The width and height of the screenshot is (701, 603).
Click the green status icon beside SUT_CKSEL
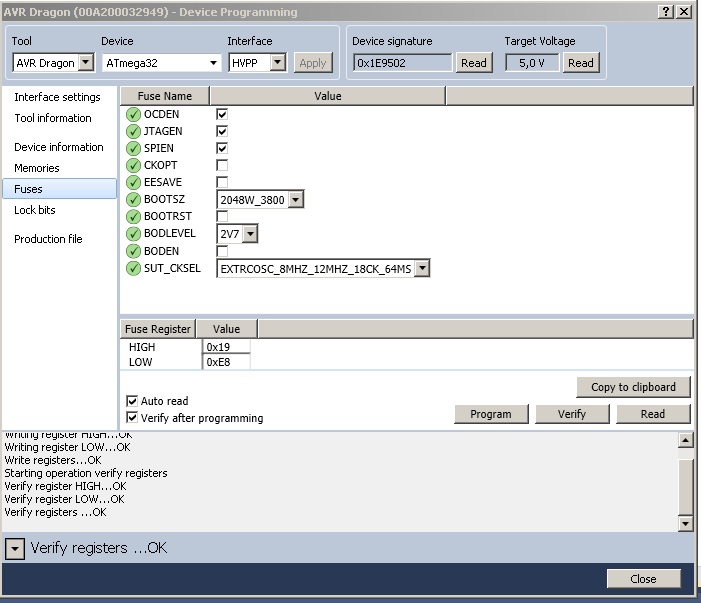(x=133, y=268)
